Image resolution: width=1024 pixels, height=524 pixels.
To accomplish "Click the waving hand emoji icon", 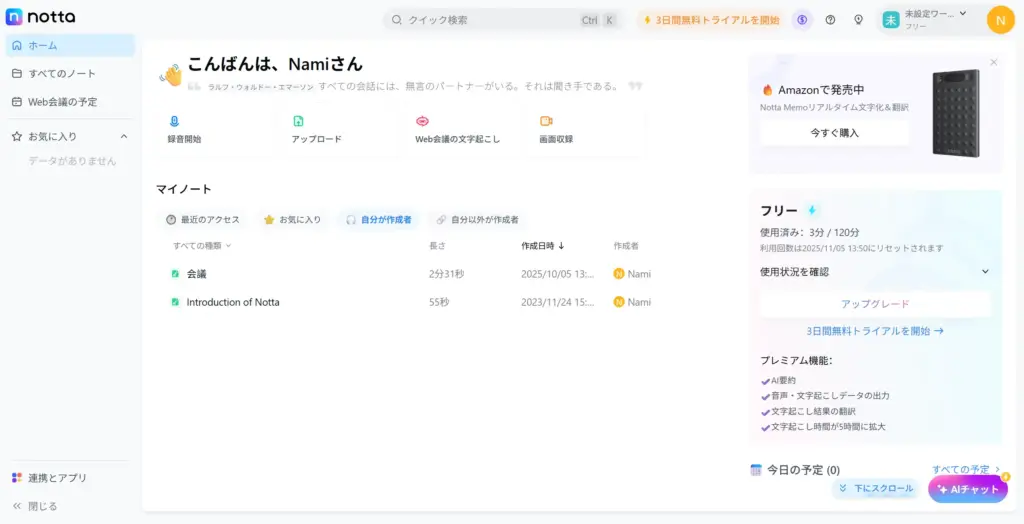I will click(172, 75).
